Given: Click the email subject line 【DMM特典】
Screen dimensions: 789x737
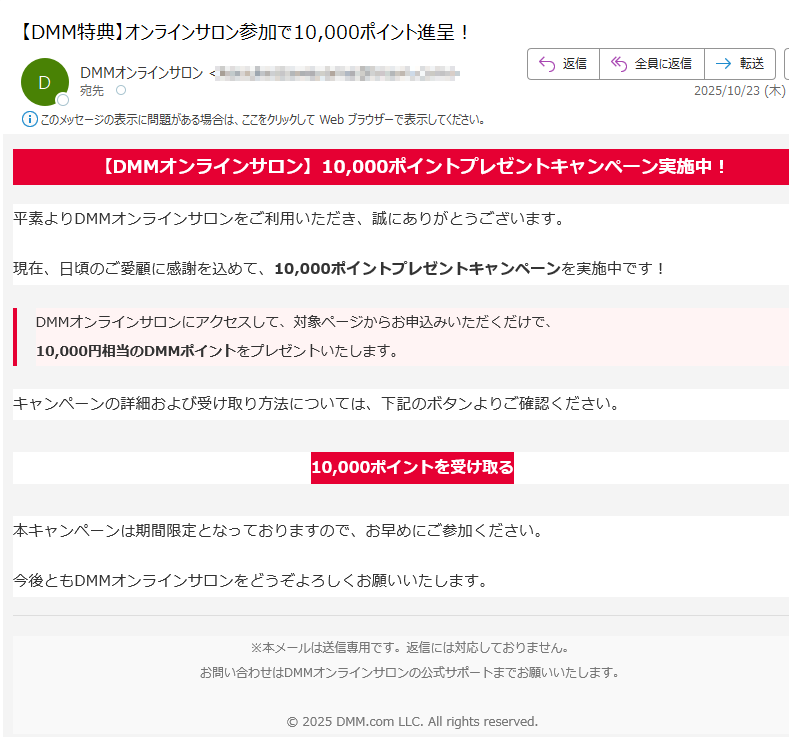Looking at the screenshot, I should pyautogui.click(x=244, y=33).
